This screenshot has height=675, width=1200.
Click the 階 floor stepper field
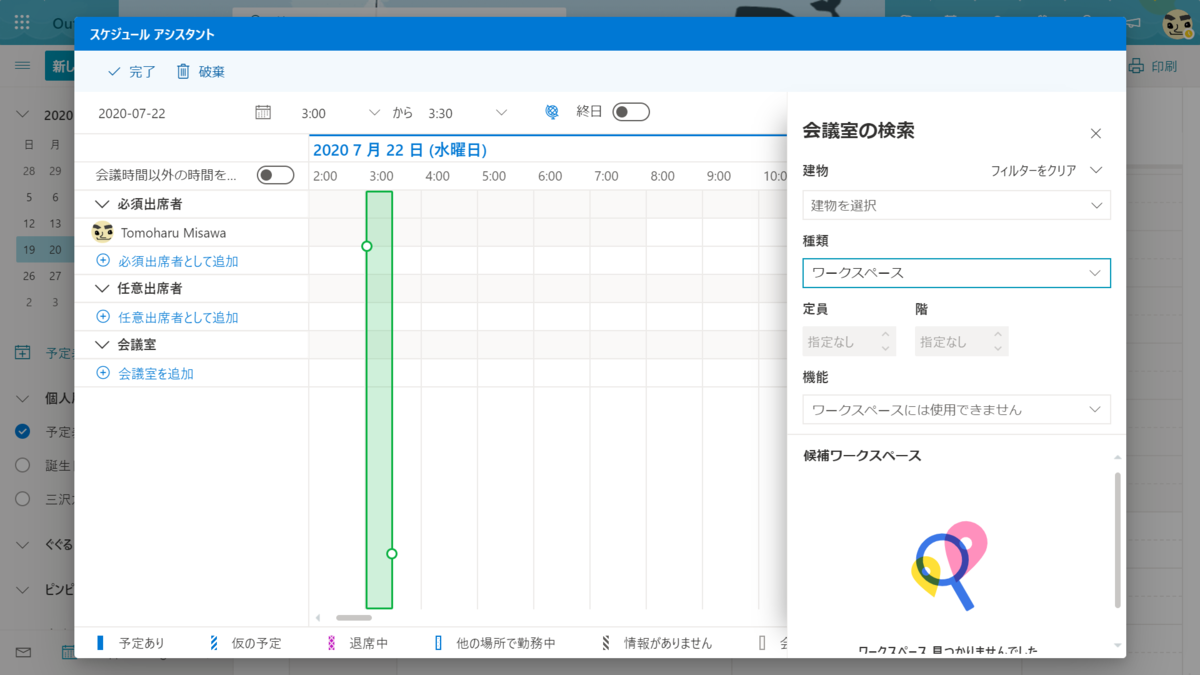click(x=961, y=341)
